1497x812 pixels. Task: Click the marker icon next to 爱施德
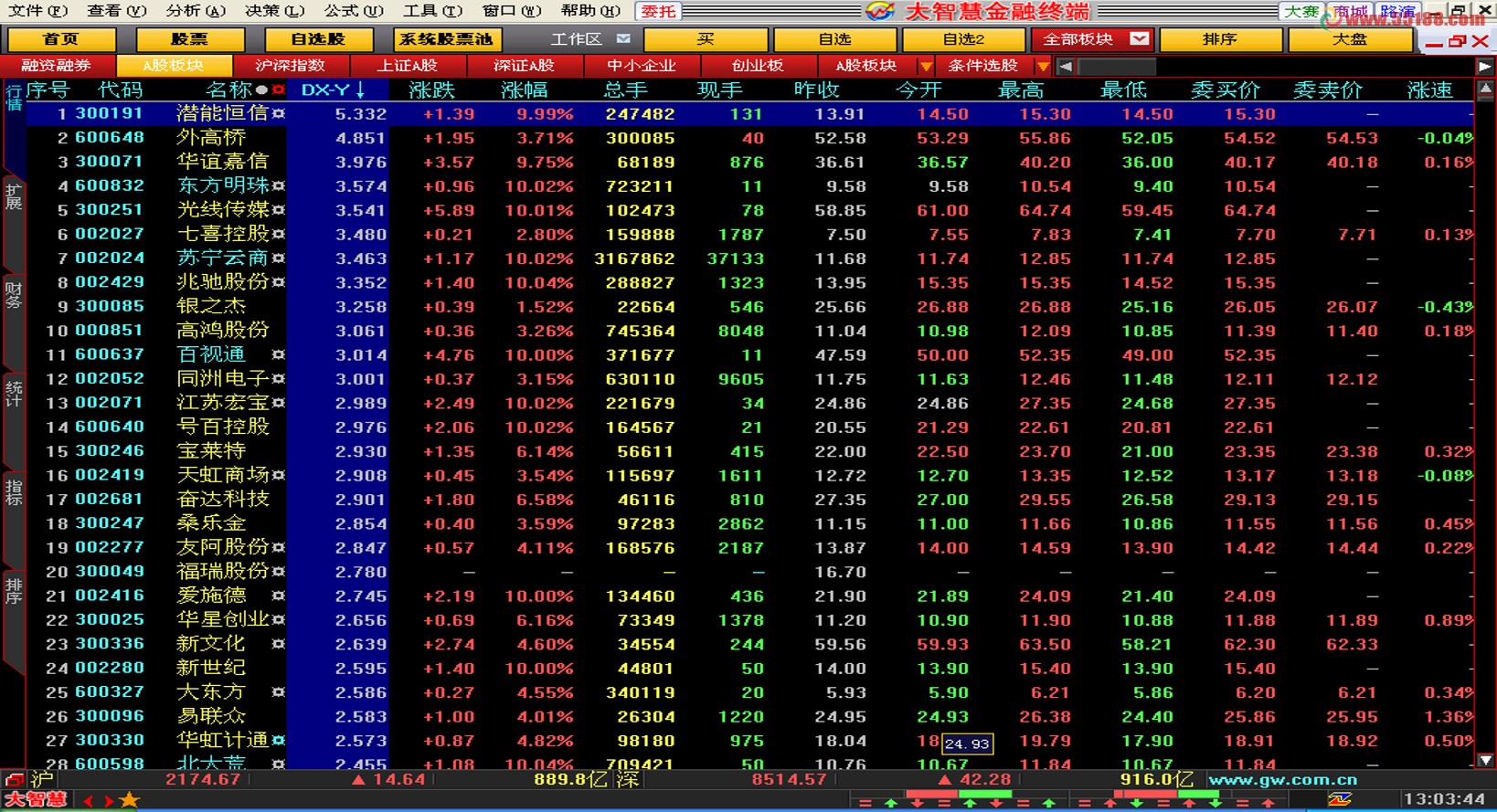pyautogui.click(x=278, y=596)
